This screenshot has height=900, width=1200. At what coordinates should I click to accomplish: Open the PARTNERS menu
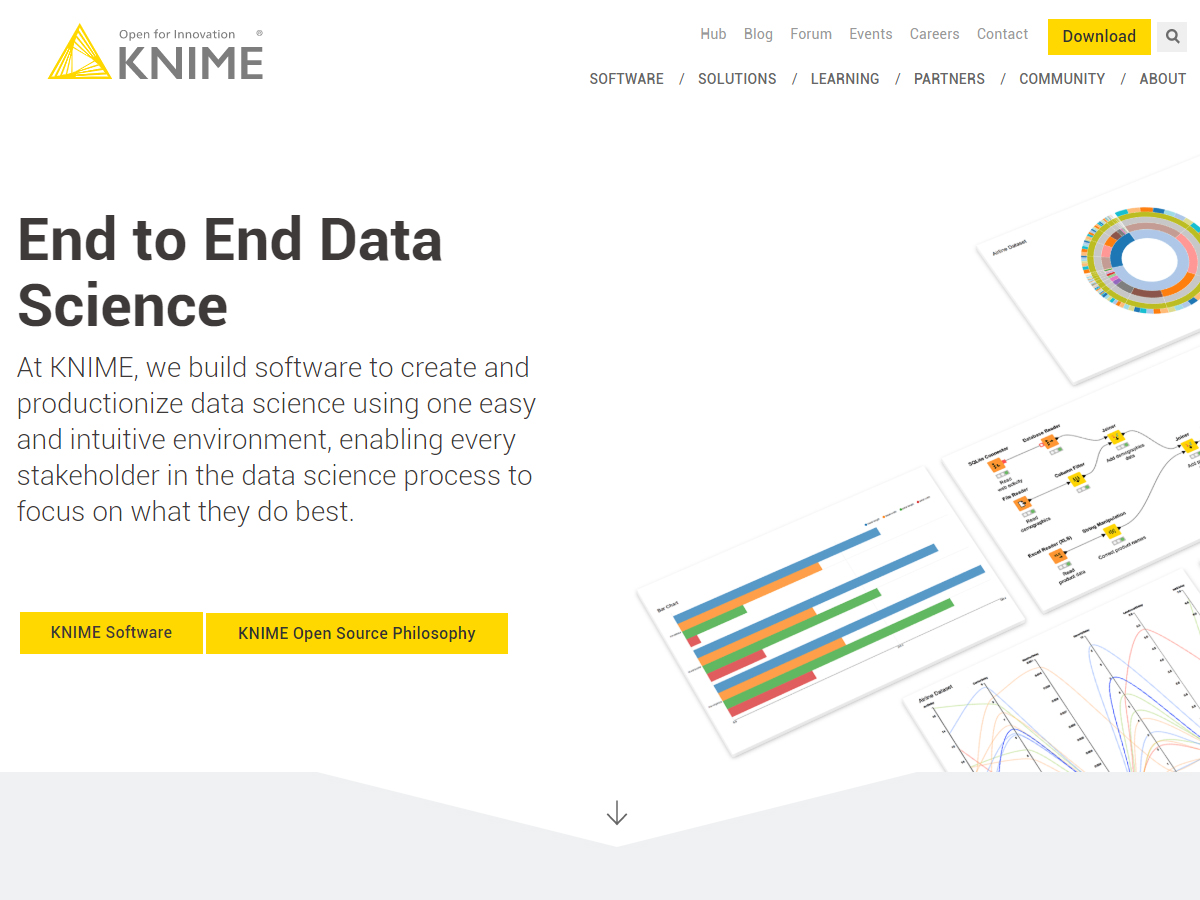point(949,79)
